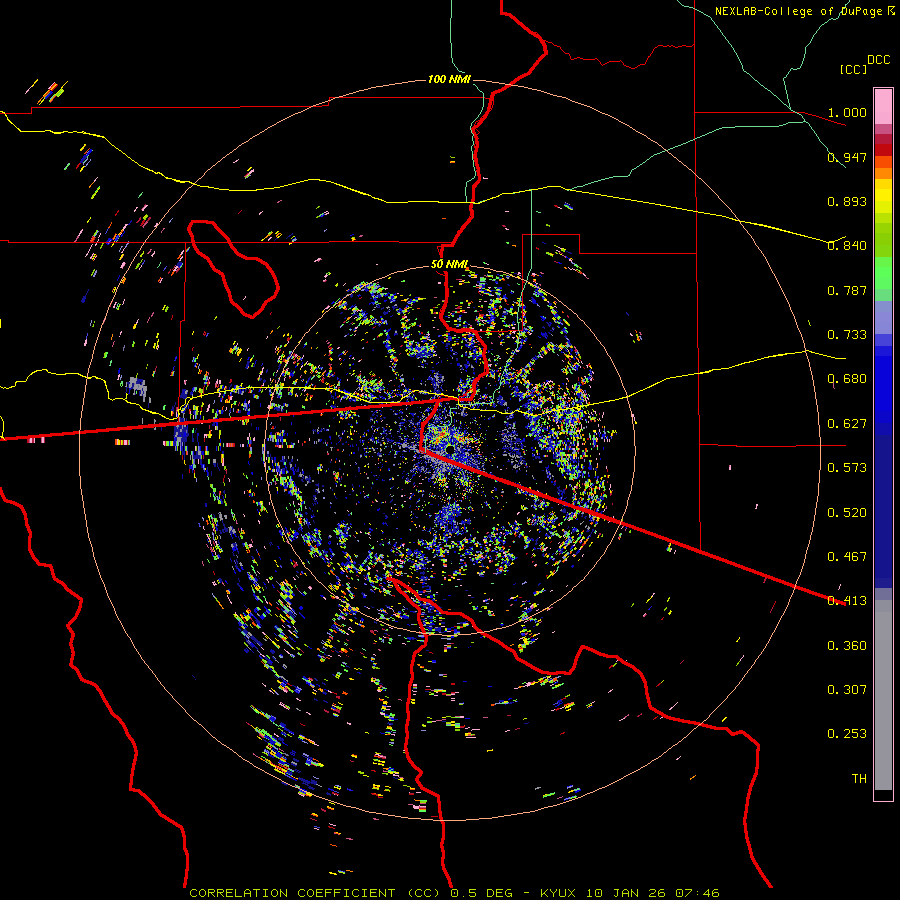The image size is (900, 900).
Task: Select the 0.947 legend value
Action: [x=847, y=157]
